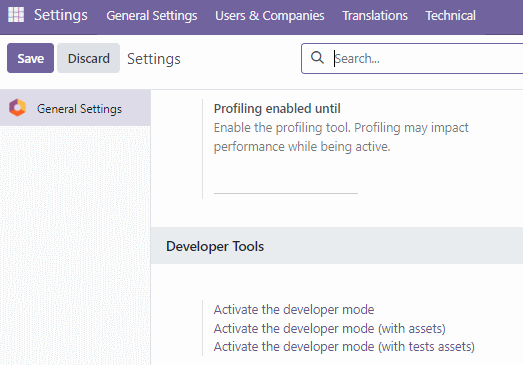Click the Settings breadcrumb title
Image resolution: width=523 pixels, height=365 pixels.
154,59
